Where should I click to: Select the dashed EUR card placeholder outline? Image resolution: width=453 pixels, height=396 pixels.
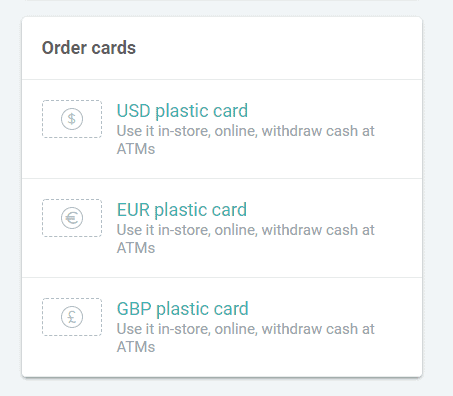pyautogui.click(x=72, y=218)
